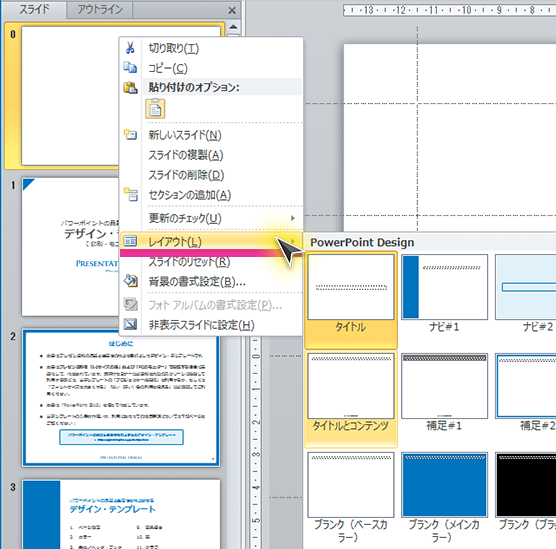The height and width of the screenshot is (549, 556).
Task: Switch to the スライド tab
Action: pyautogui.click(x=34, y=9)
